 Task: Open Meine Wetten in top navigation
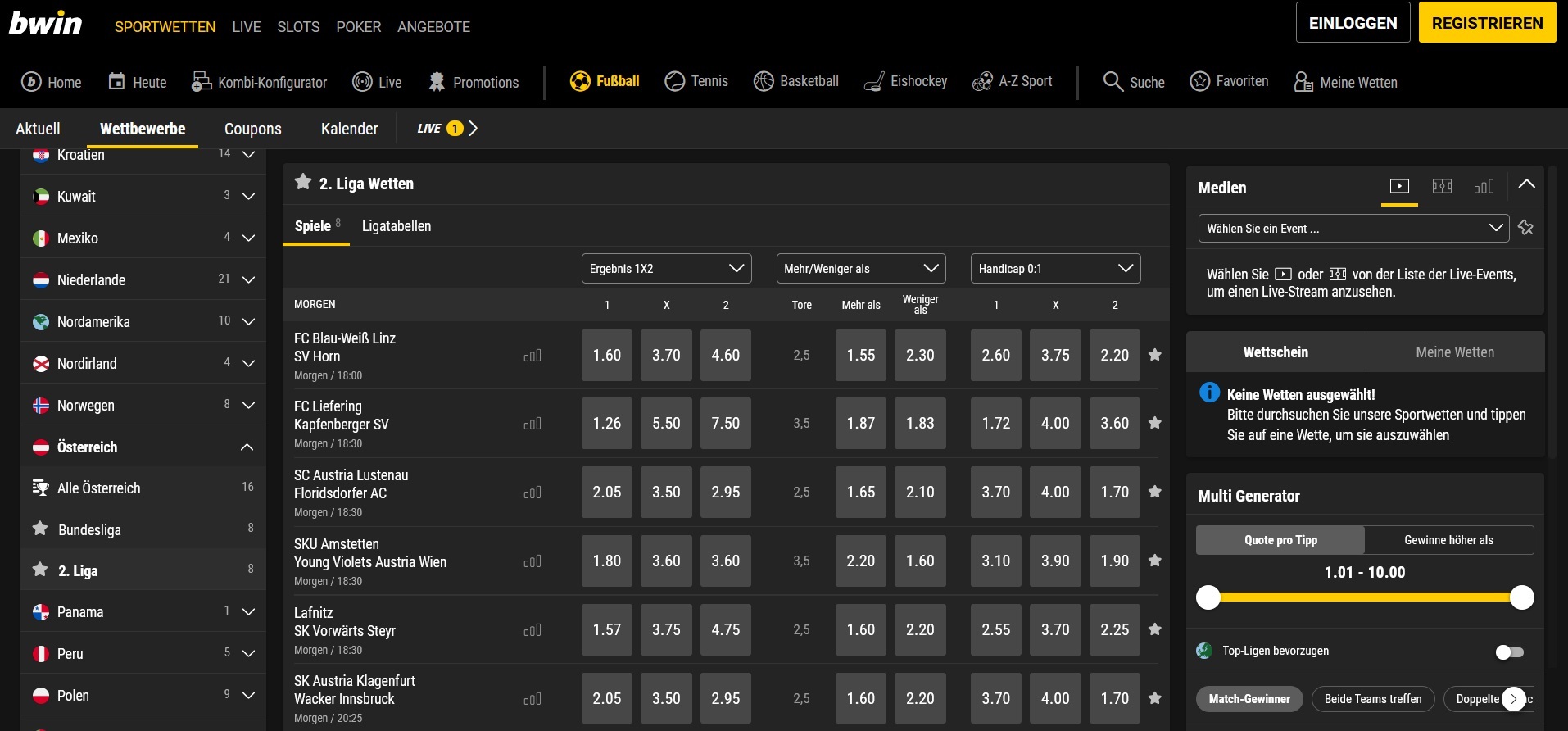coord(1346,82)
